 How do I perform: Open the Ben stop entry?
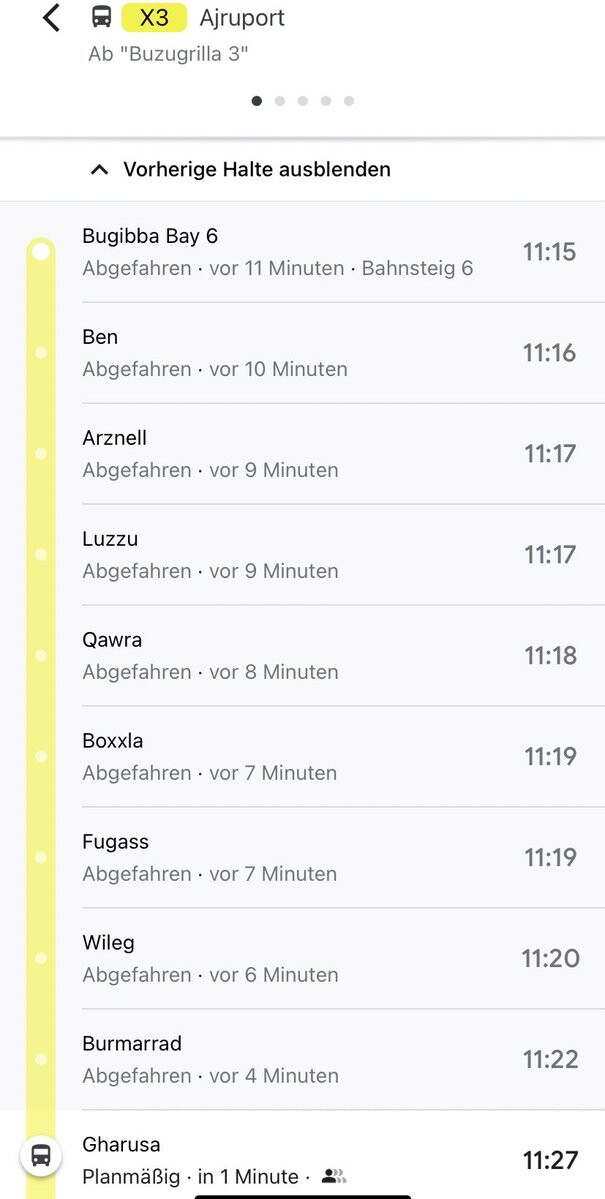[300, 352]
